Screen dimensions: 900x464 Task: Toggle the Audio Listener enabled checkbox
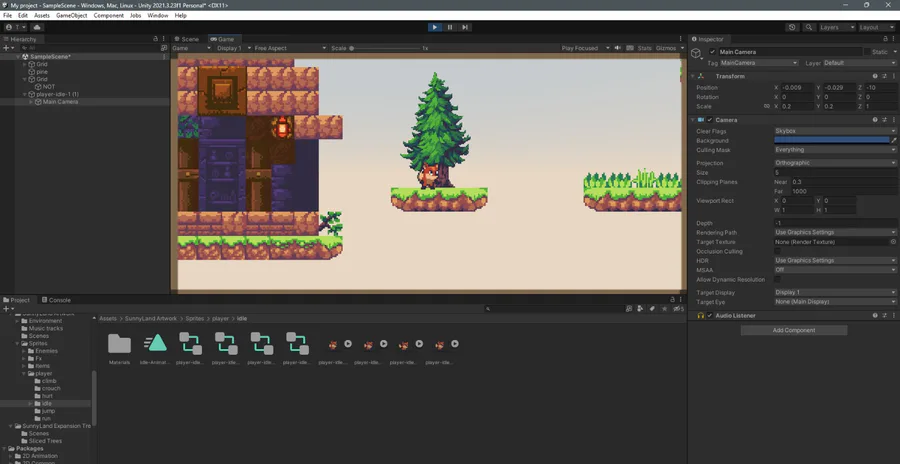[x=710, y=315]
